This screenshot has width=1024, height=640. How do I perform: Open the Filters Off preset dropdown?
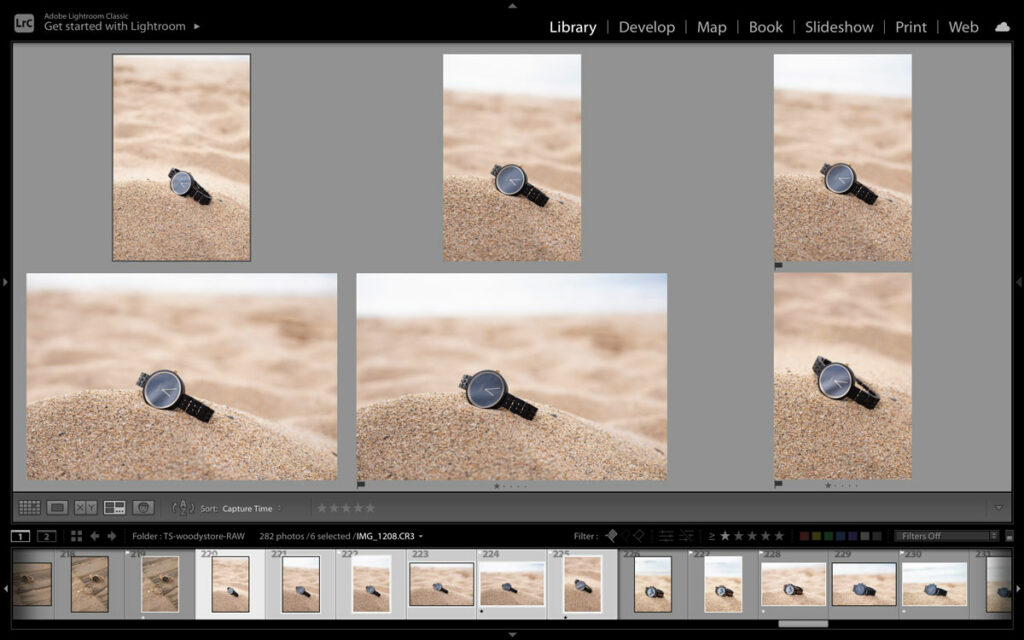(x=939, y=536)
